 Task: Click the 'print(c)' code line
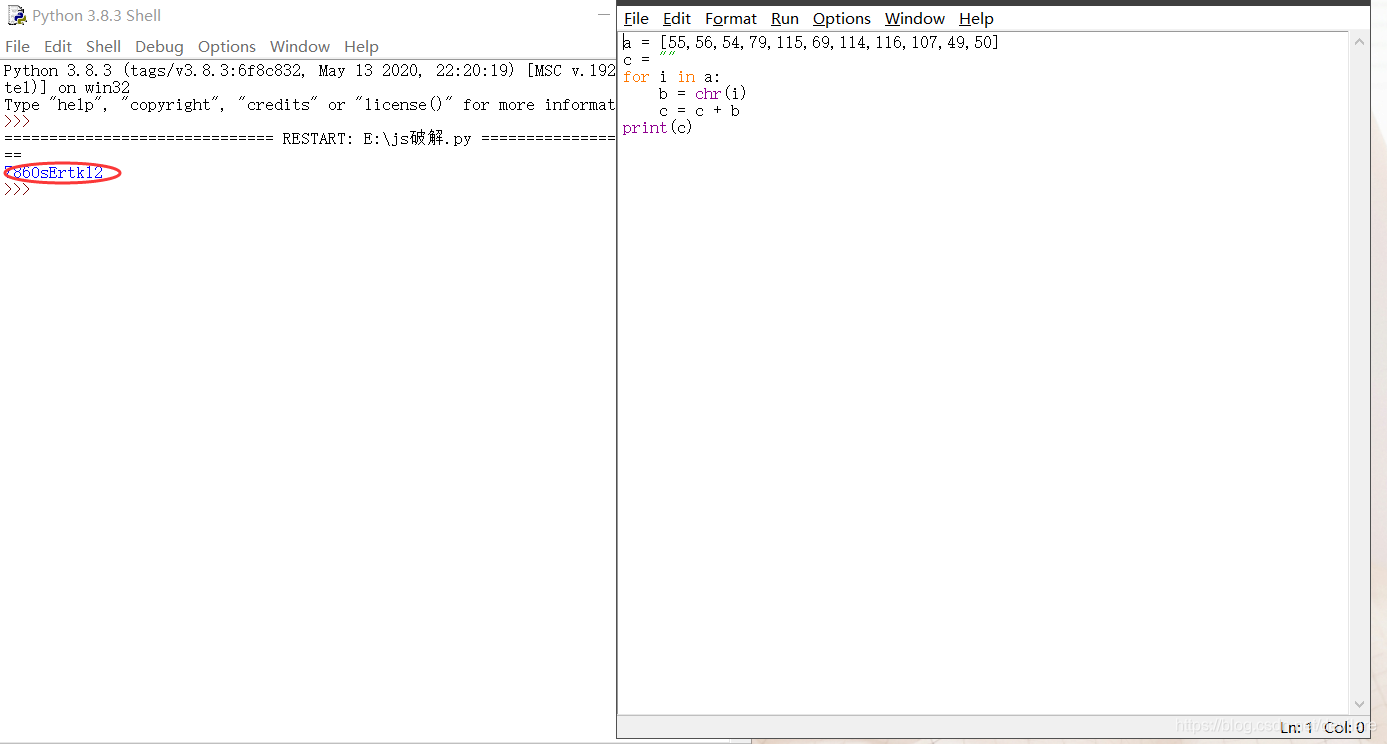pyautogui.click(x=657, y=128)
